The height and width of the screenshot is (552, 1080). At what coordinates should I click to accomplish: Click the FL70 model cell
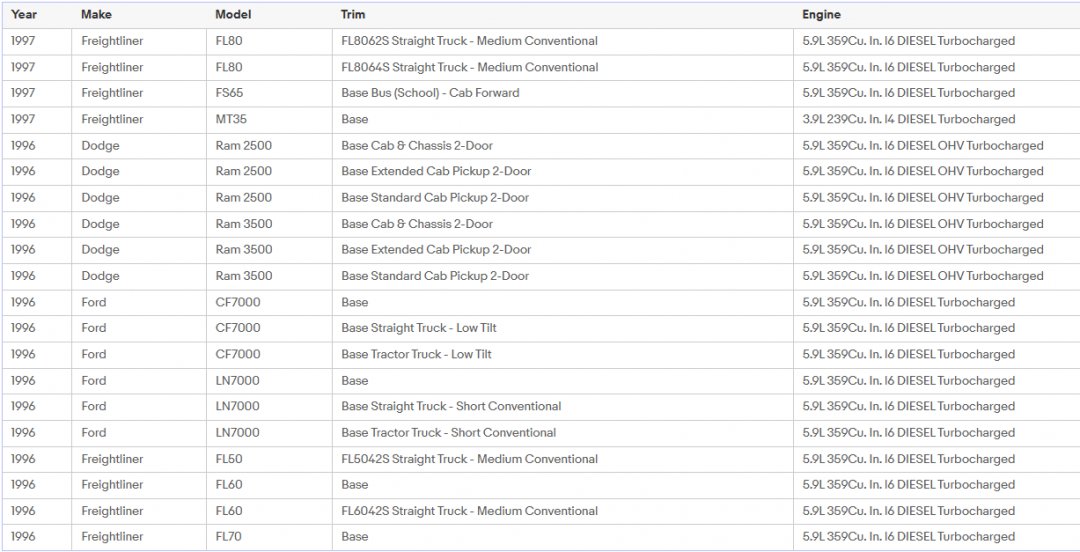pyautogui.click(x=228, y=536)
